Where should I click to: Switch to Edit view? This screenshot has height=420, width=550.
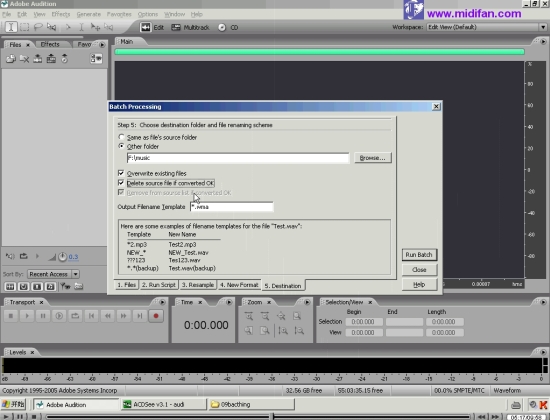(x=152, y=27)
